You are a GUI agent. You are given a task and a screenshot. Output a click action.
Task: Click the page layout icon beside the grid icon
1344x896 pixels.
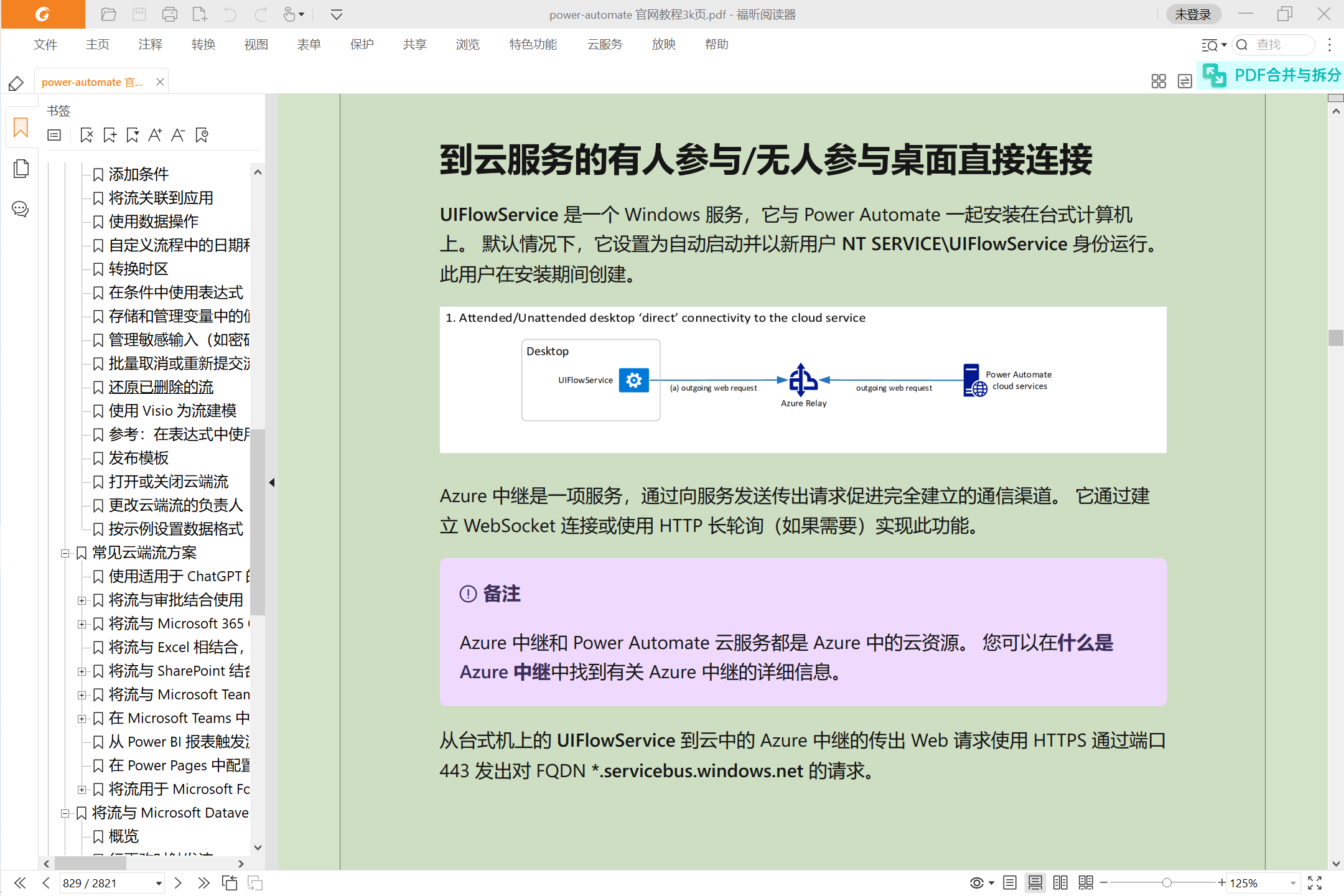click(1185, 82)
